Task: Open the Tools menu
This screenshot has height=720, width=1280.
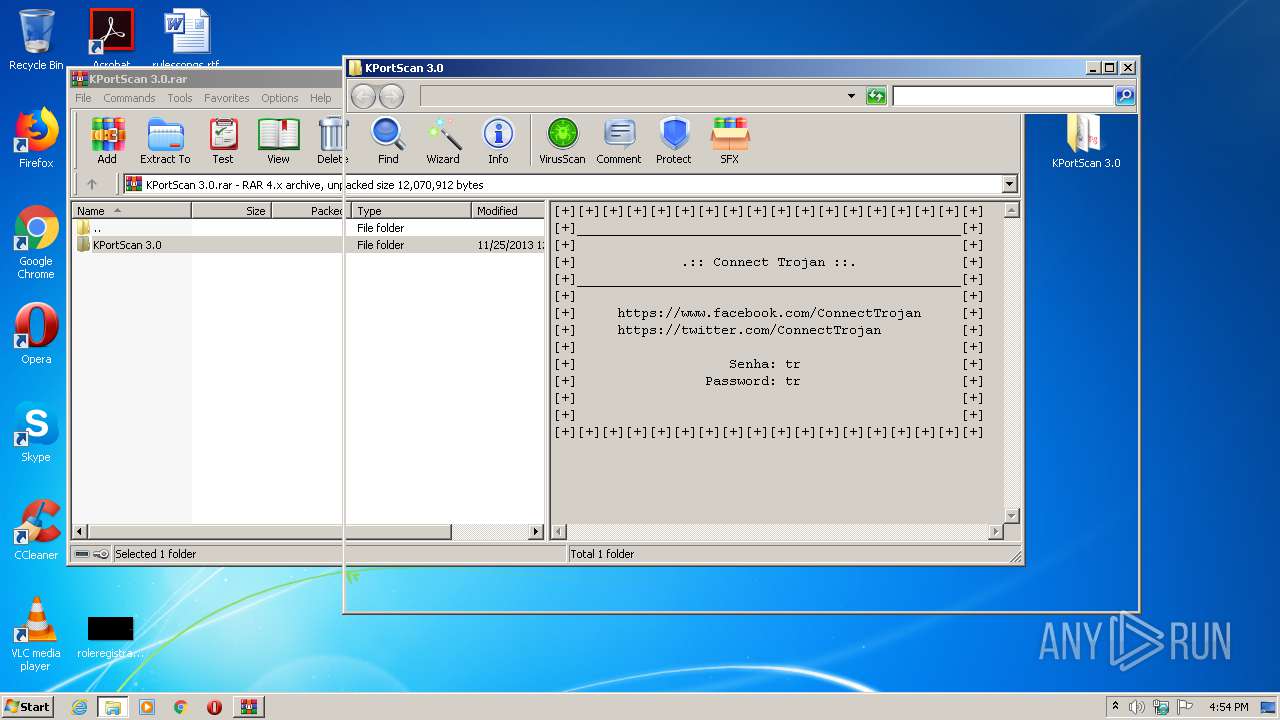Action: (180, 98)
